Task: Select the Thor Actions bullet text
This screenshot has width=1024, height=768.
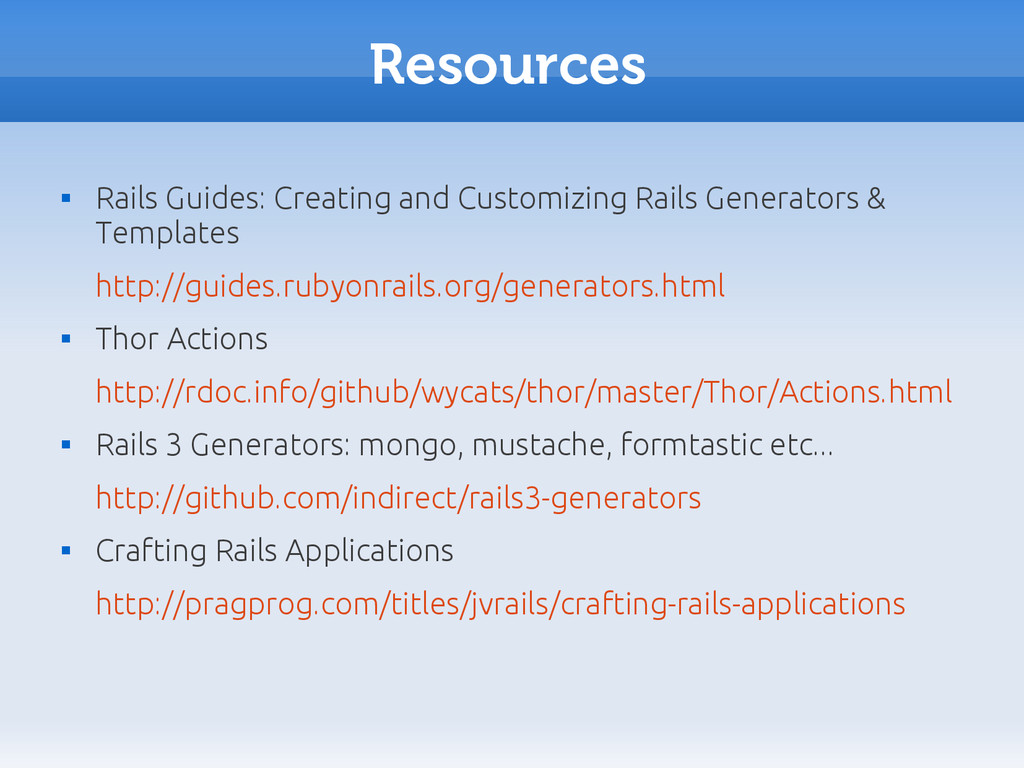Action: pos(182,339)
